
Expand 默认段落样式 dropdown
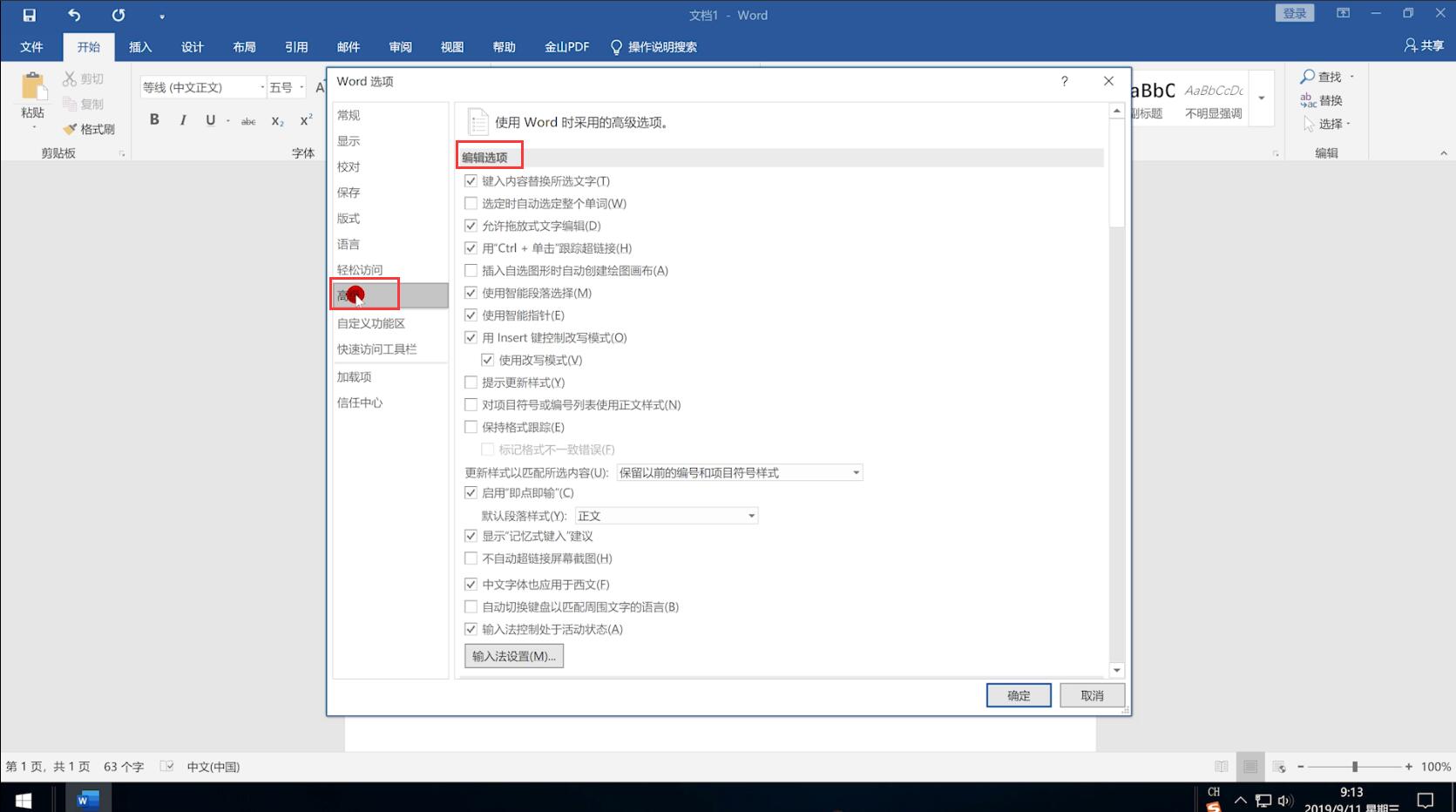[751, 516]
